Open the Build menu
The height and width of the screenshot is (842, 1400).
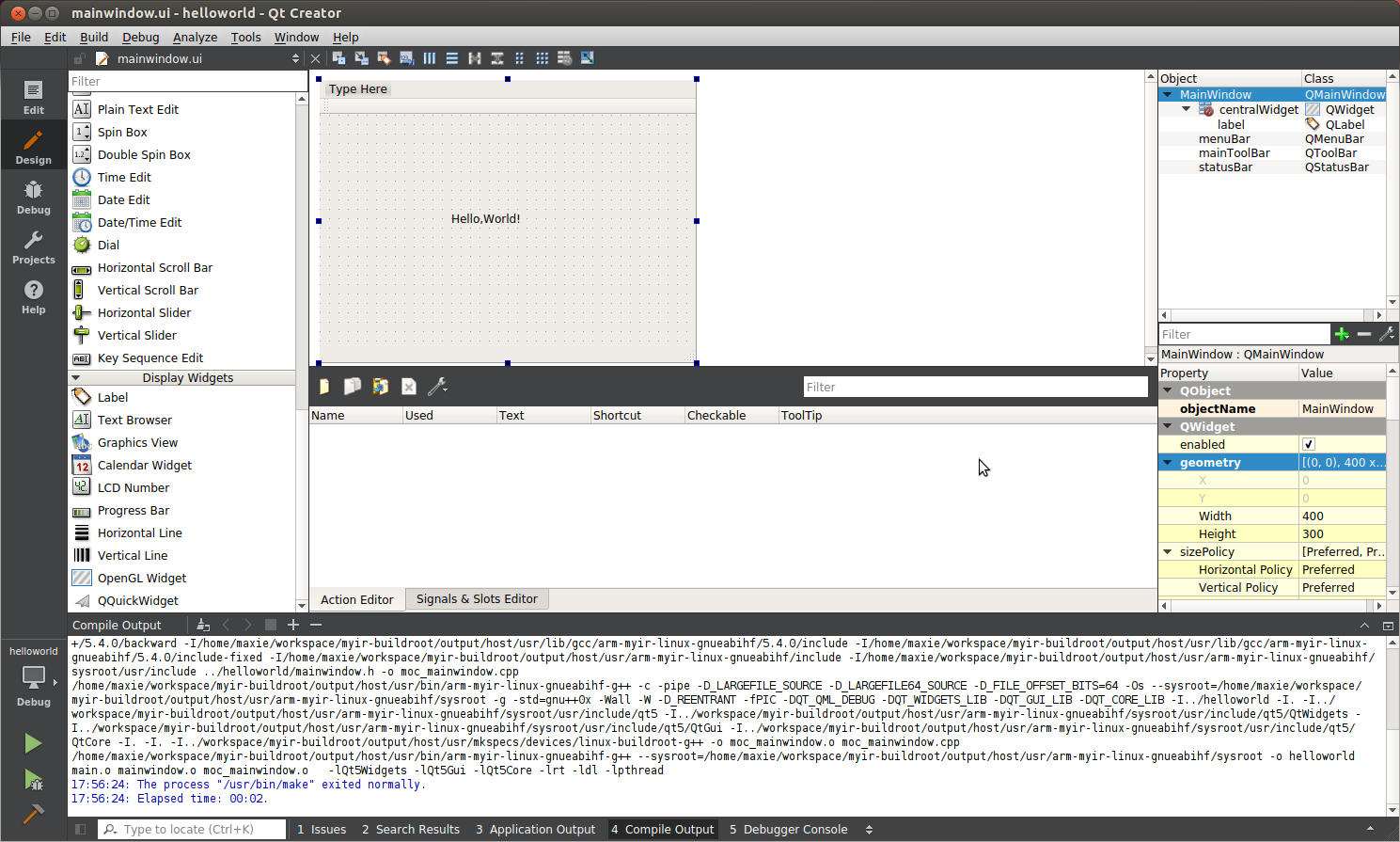94,37
